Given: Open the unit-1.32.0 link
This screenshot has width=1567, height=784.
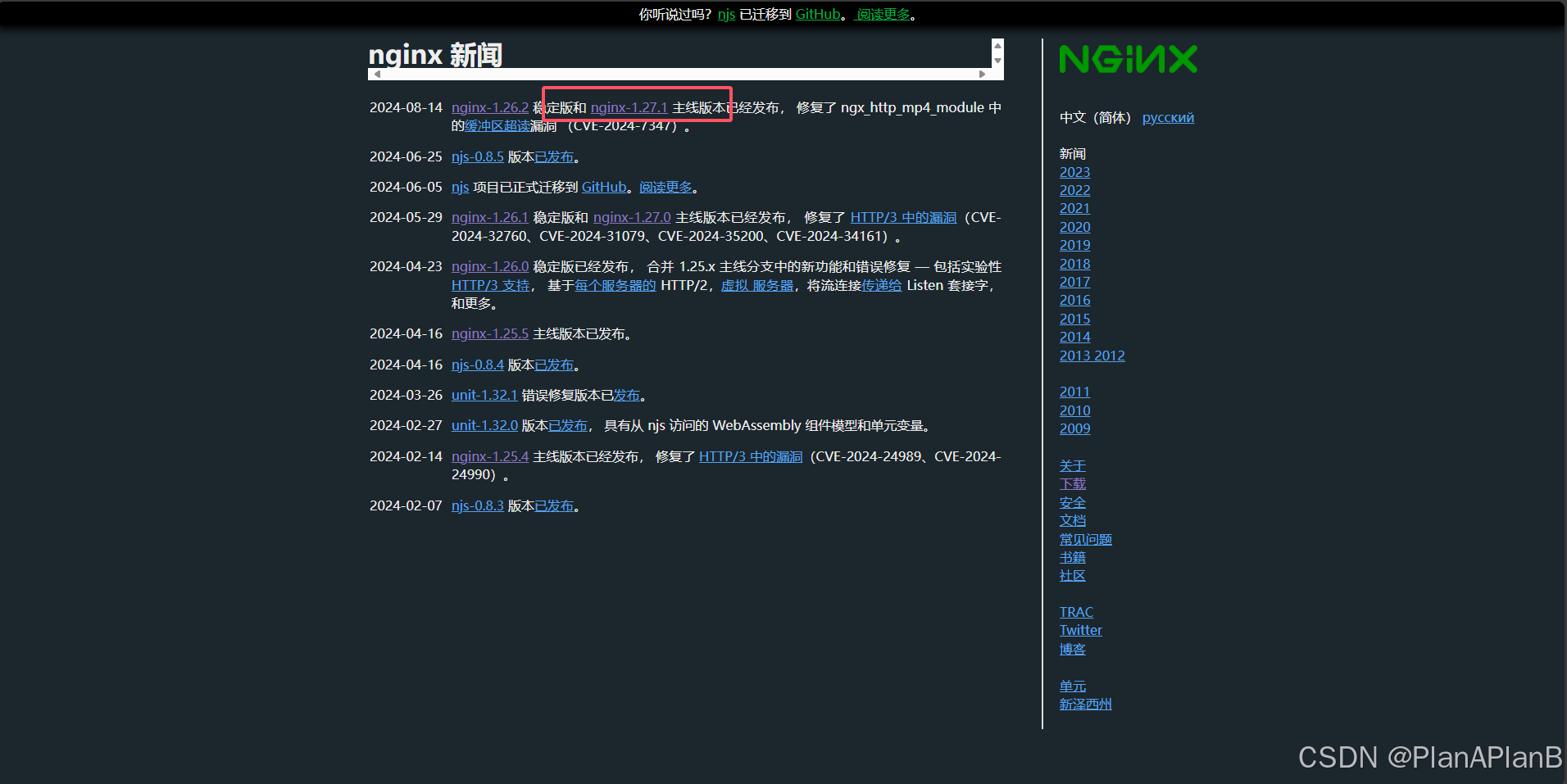Looking at the screenshot, I should tap(484, 426).
